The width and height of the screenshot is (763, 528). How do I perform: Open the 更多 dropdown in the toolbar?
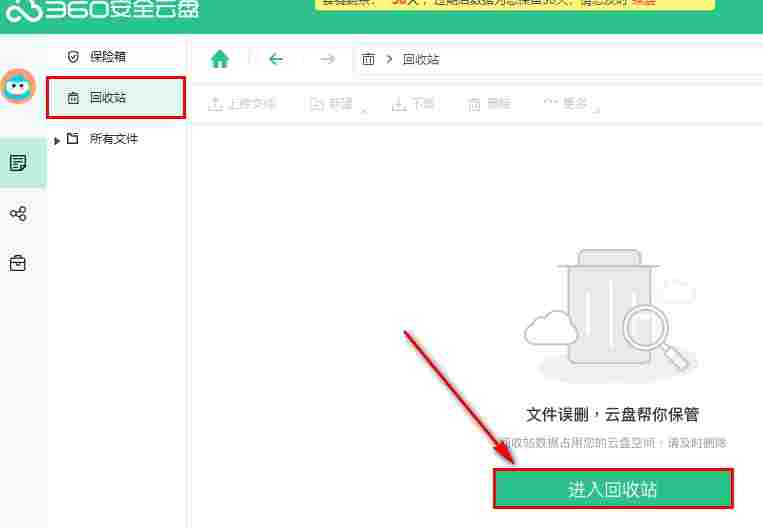coord(570,104)
